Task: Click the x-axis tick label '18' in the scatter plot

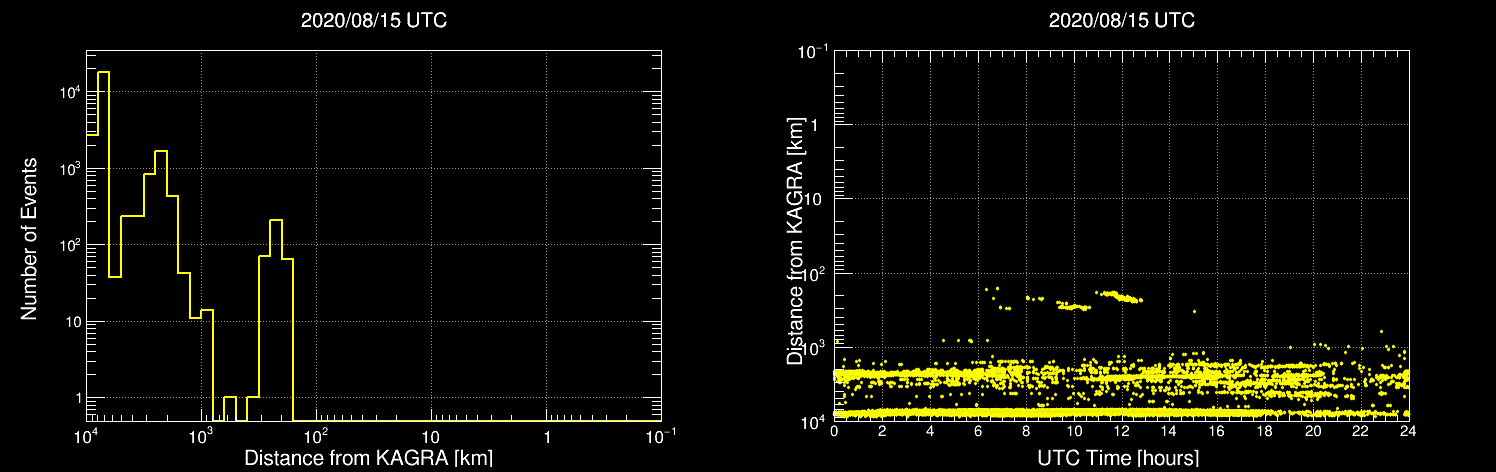Action: click(1265, 430)
